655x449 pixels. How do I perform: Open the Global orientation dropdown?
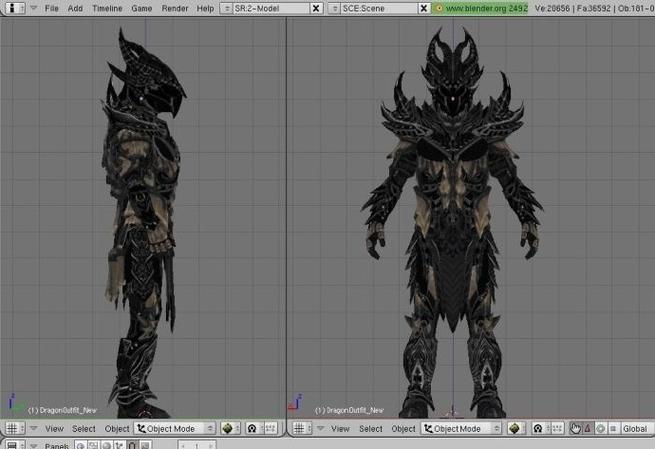click(637, 429)
